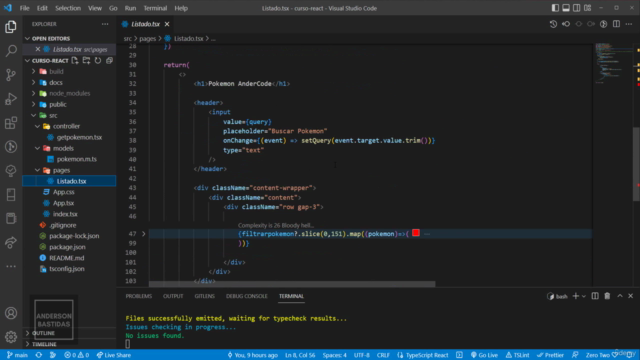The image size is (640, 360).
Task: Open the Accounts icon in activity bar
Action: 11,313
